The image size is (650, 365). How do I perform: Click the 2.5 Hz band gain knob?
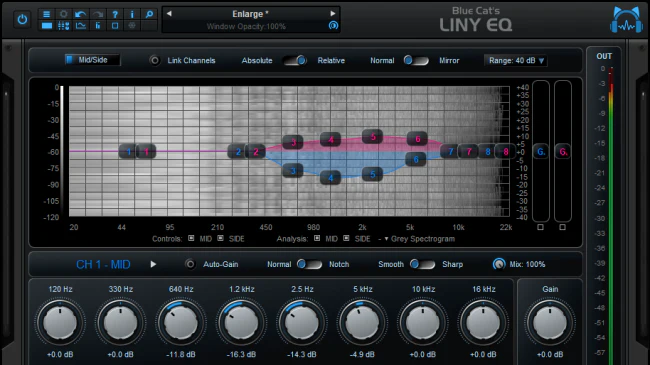302,323
